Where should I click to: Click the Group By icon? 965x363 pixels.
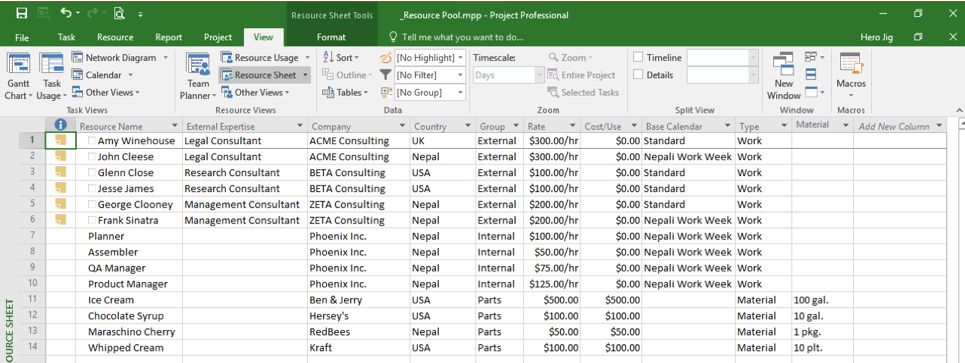(x=385, y=92)
